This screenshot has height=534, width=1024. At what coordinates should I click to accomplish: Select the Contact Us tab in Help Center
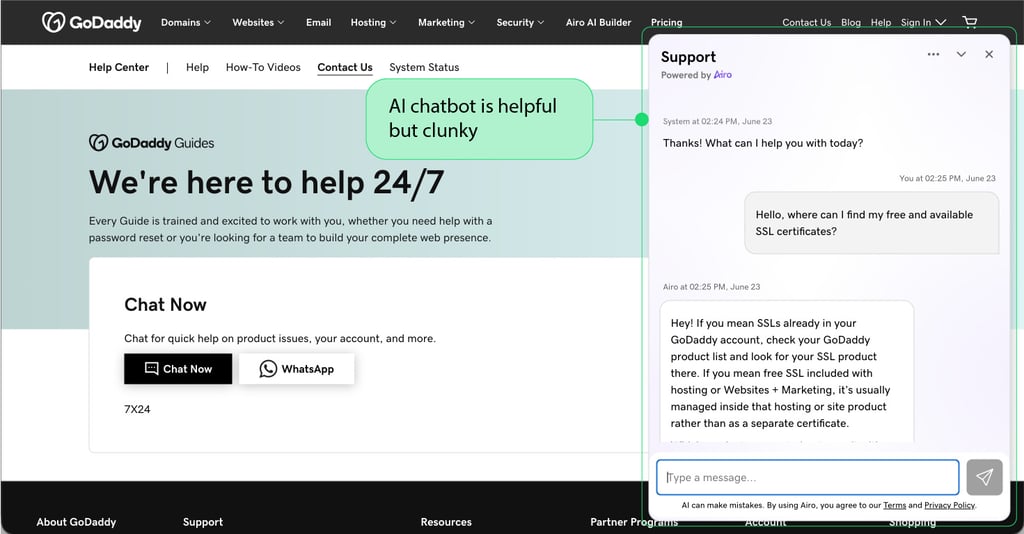345,67
